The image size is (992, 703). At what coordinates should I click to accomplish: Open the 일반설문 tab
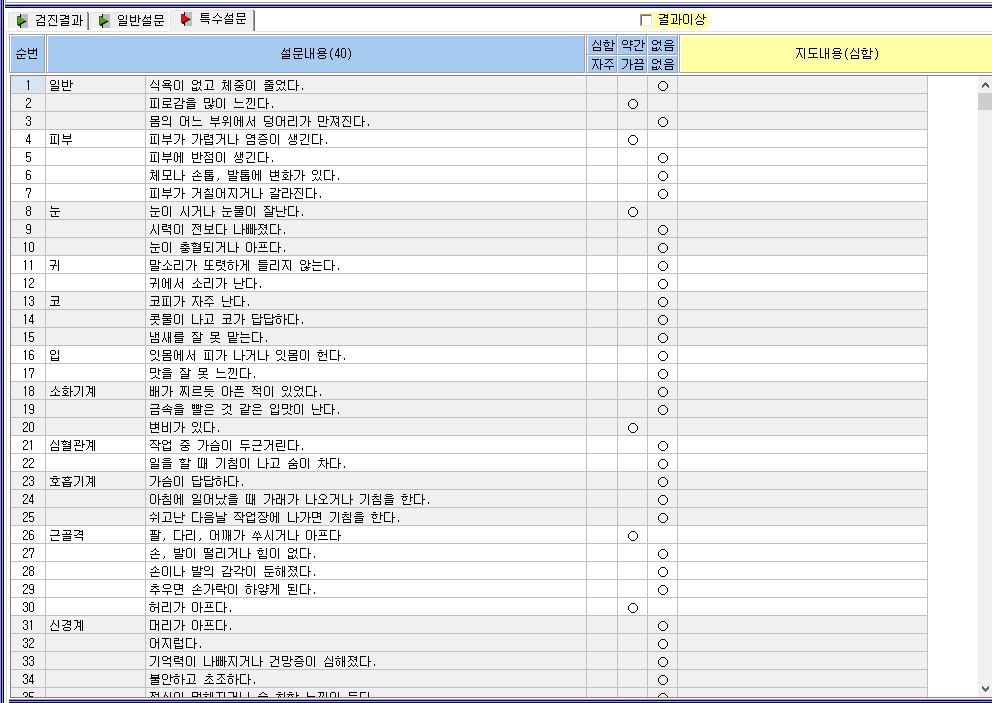click(x=131, y=21)
